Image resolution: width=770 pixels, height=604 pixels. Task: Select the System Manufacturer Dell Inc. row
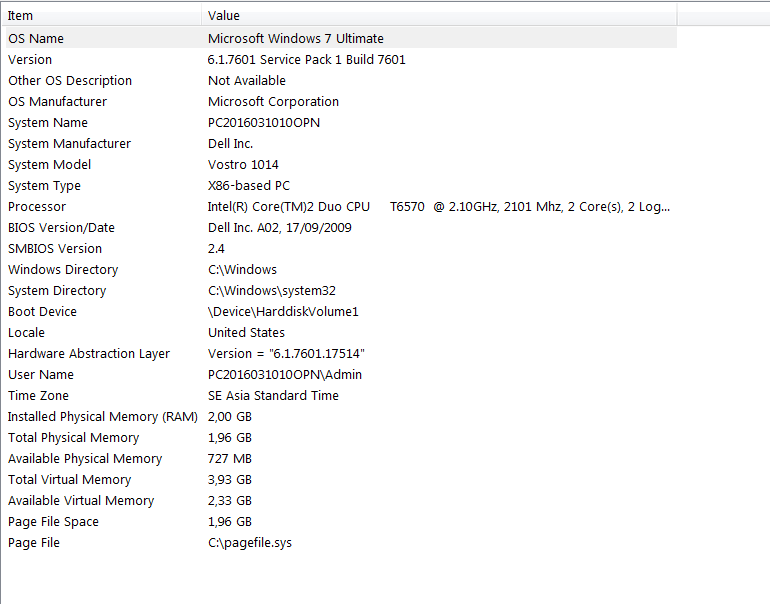click(x=341, y=143)
